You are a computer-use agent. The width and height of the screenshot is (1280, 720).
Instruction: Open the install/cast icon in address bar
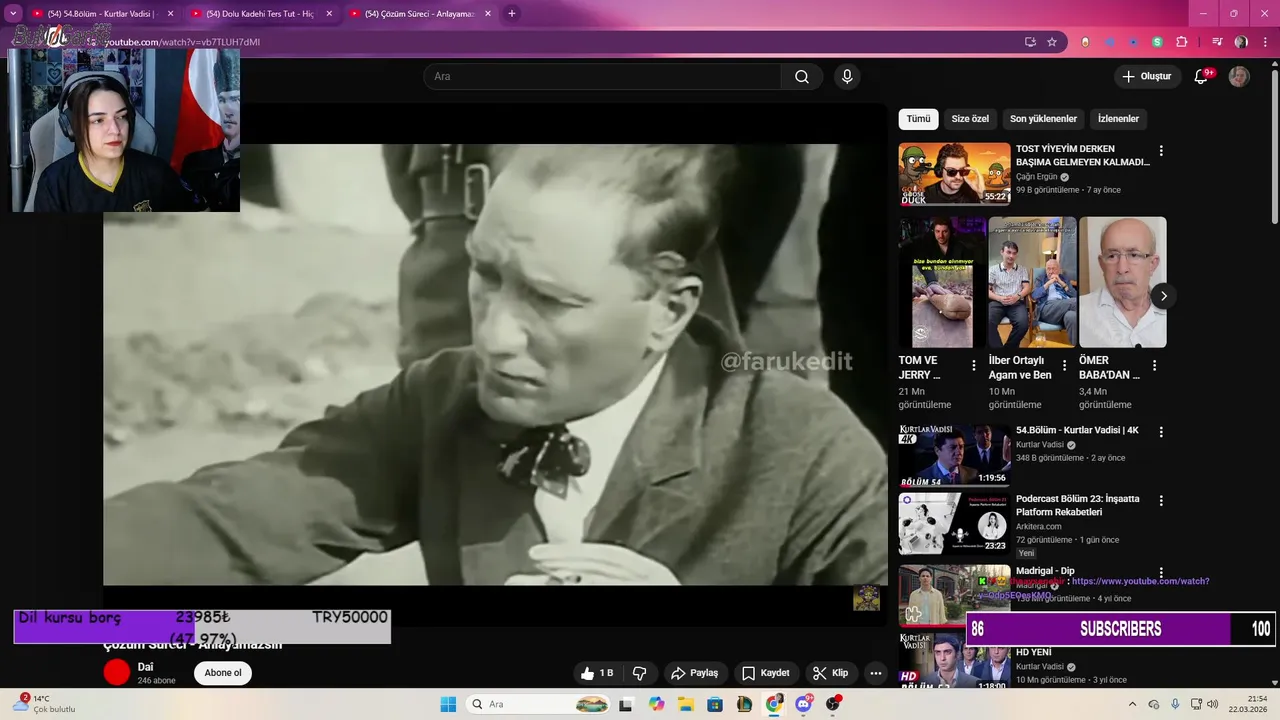tap(1030, 42)
